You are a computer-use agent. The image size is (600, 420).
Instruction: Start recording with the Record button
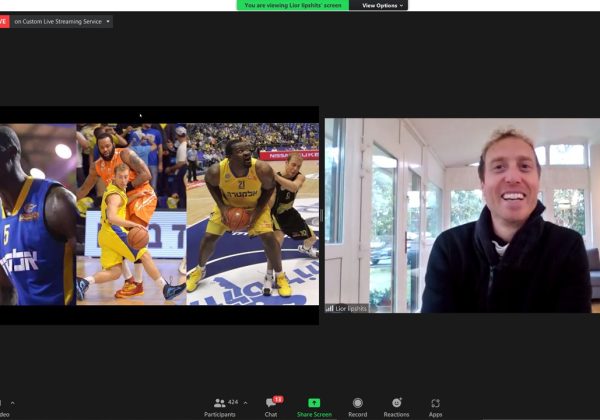pyautogui.click(x=357, y=407)
